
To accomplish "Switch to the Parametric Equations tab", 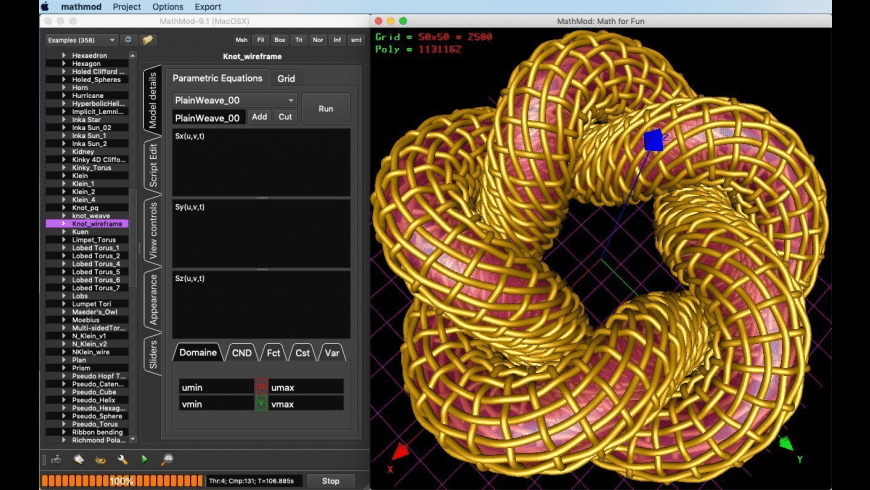I will [x=217, y=78].
